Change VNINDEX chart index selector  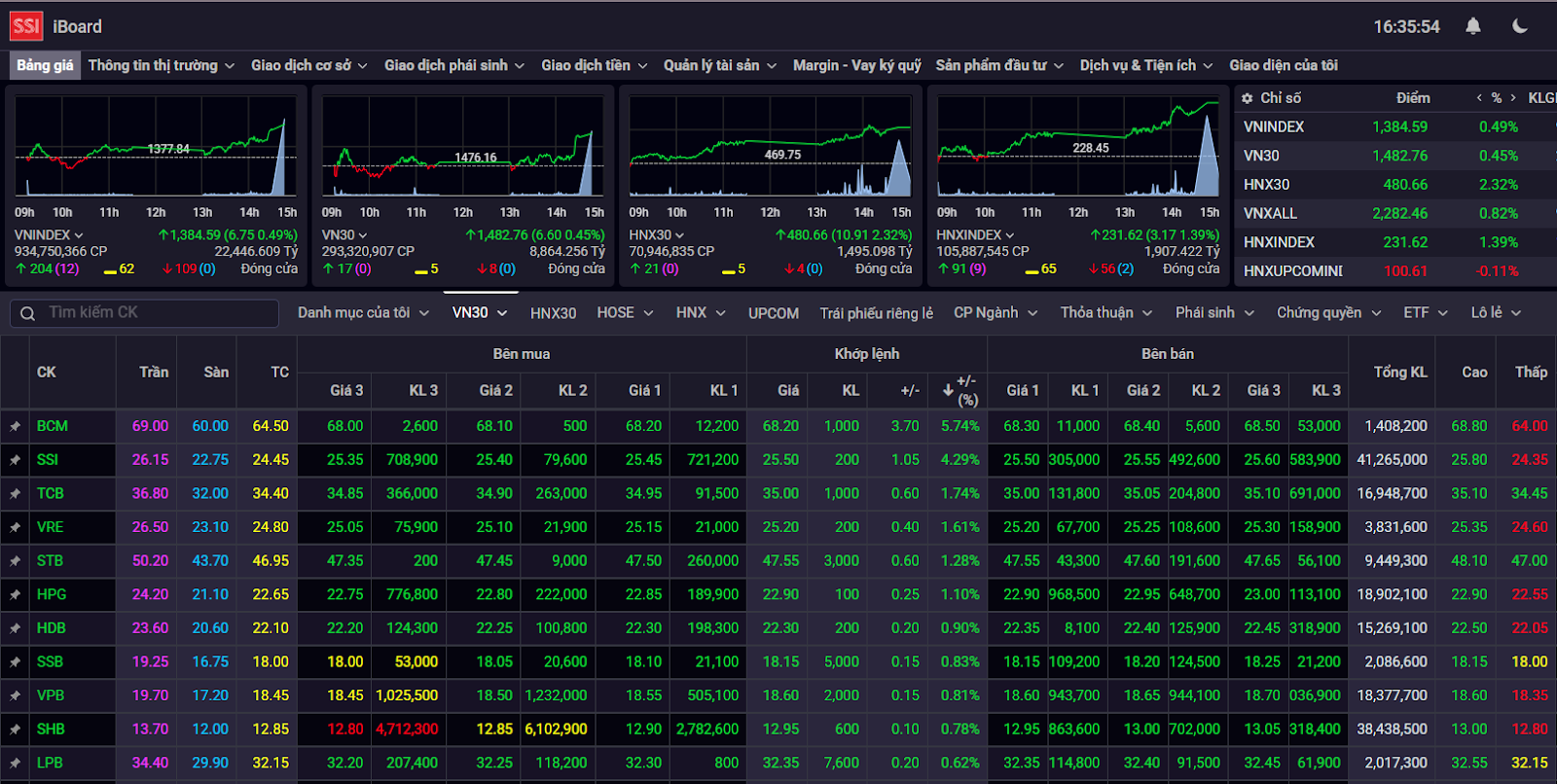[49, 235]
